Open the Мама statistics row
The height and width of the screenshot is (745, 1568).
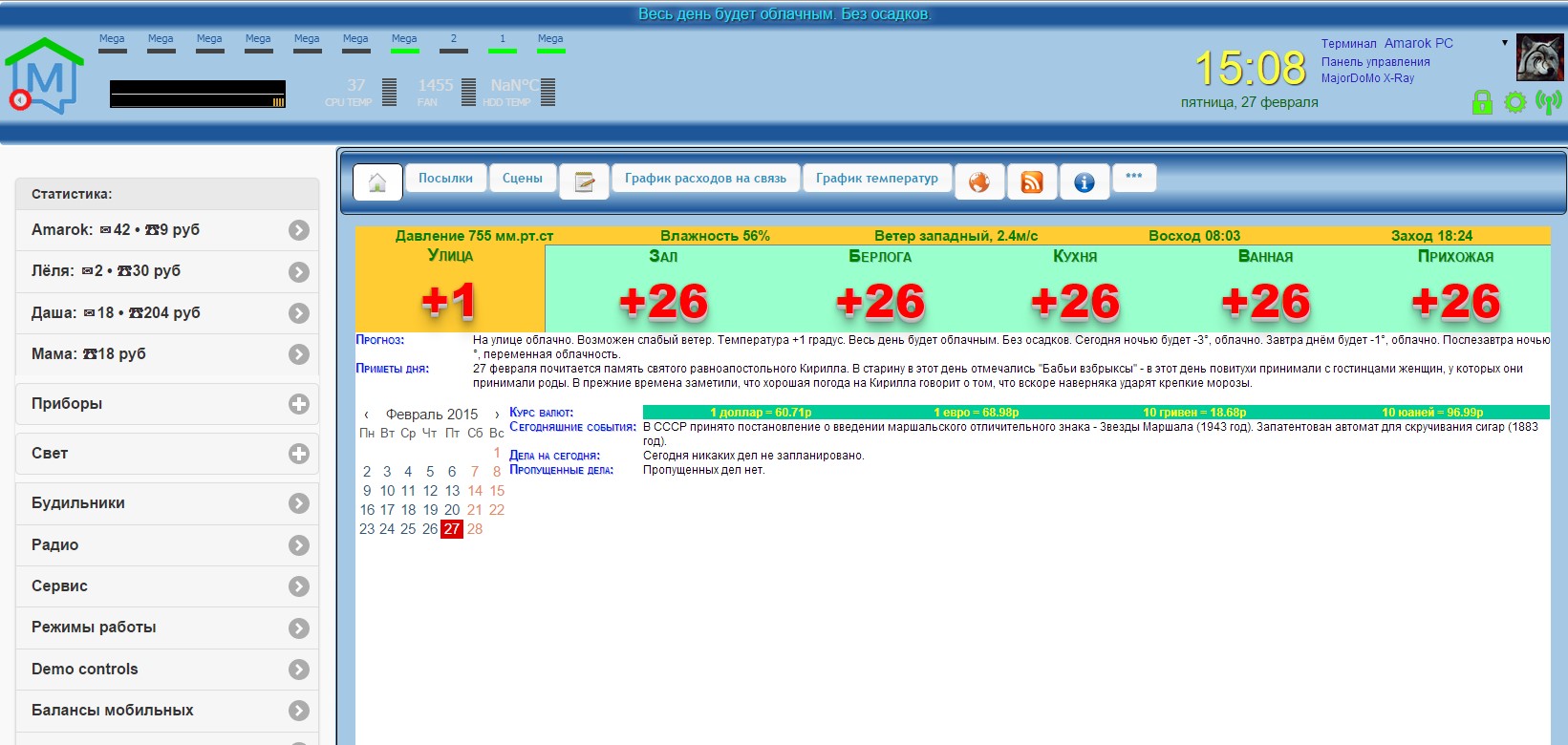tap(167, 354)
